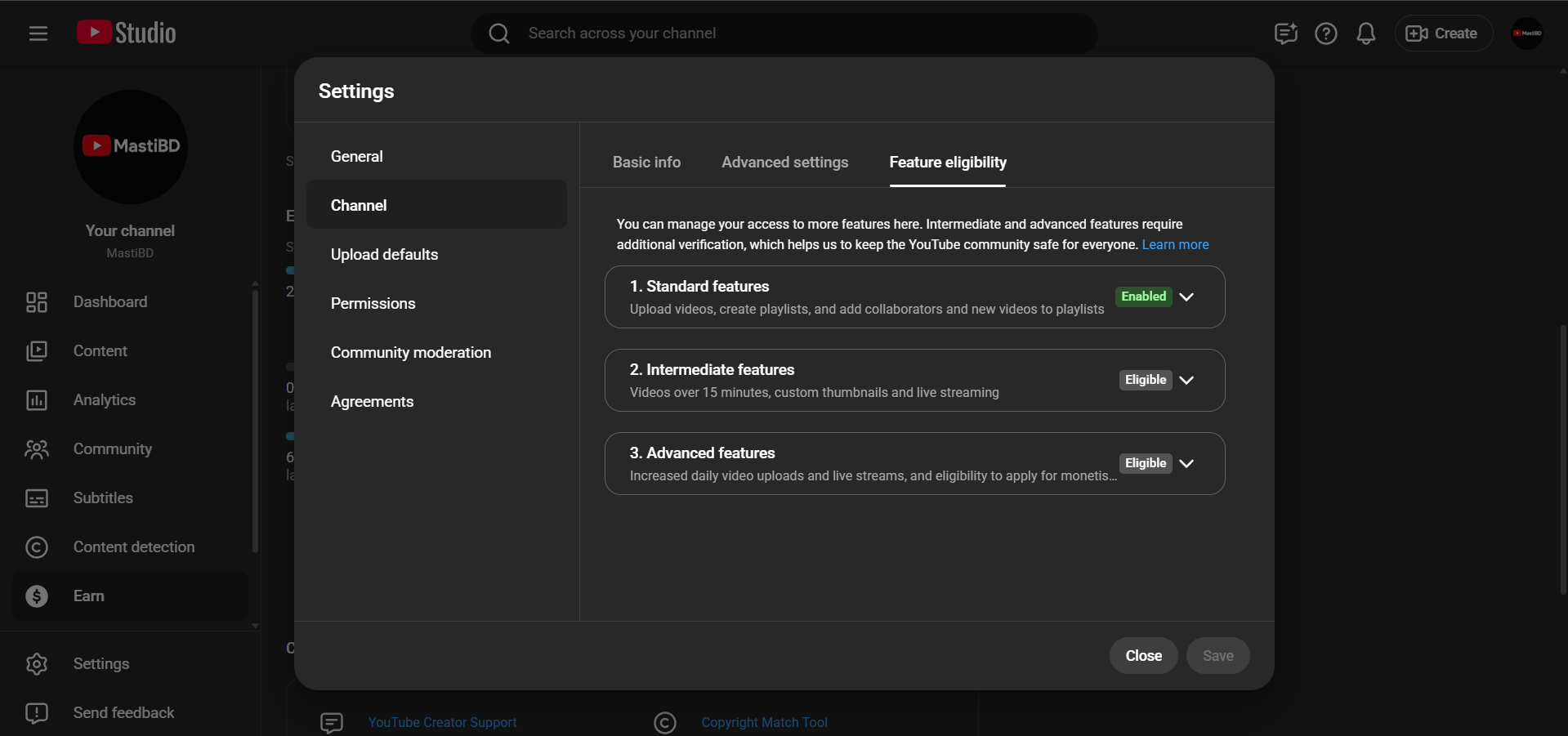
Task: Select Upload defaults in settings menu
Action: 384,255
